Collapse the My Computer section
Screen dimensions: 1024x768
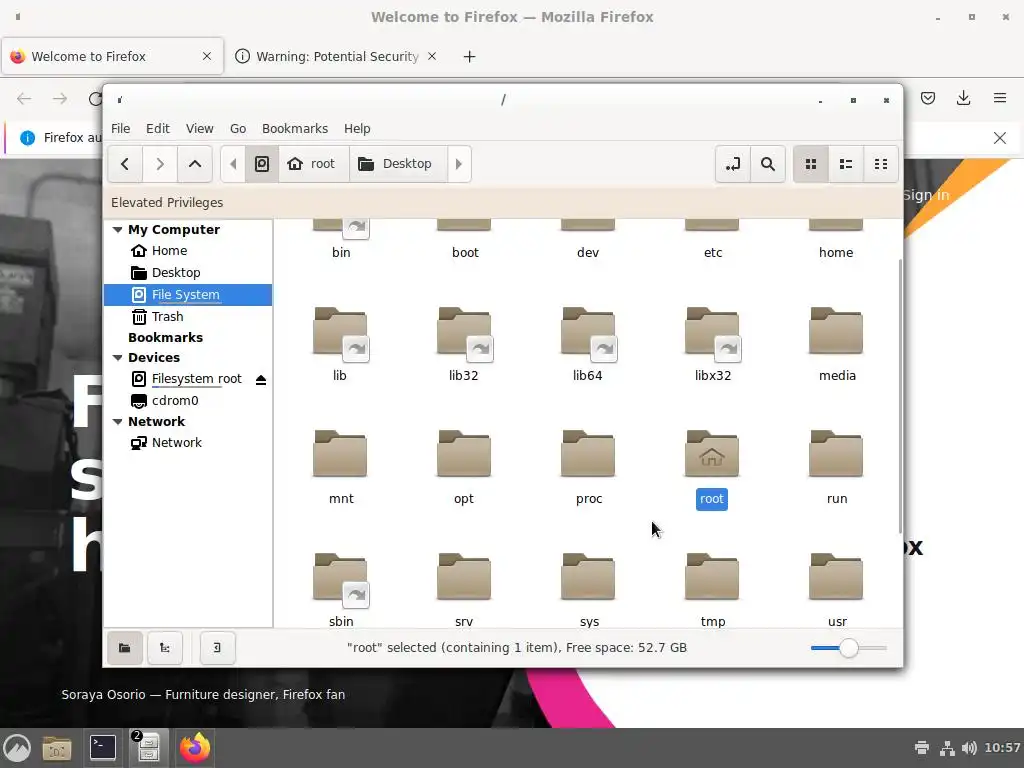(x=118, y=230)
